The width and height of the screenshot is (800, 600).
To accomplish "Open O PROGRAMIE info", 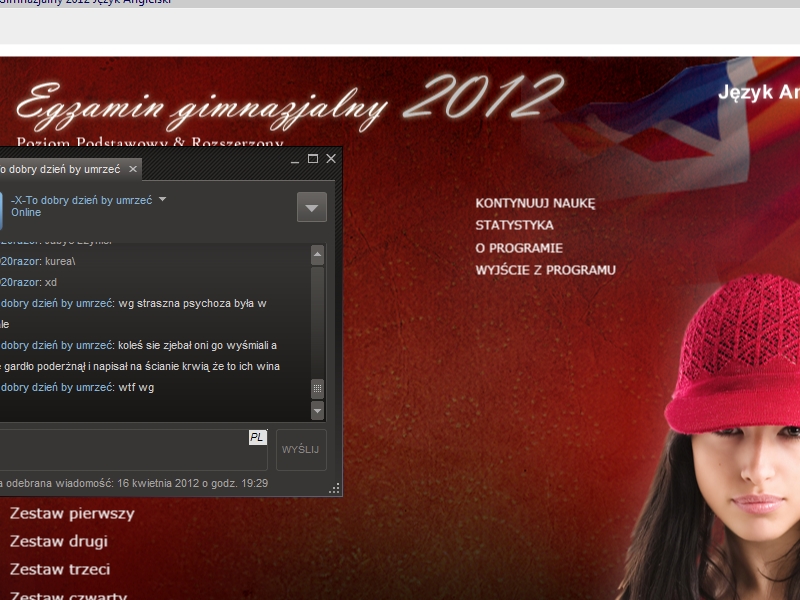I will coord(519,248).
